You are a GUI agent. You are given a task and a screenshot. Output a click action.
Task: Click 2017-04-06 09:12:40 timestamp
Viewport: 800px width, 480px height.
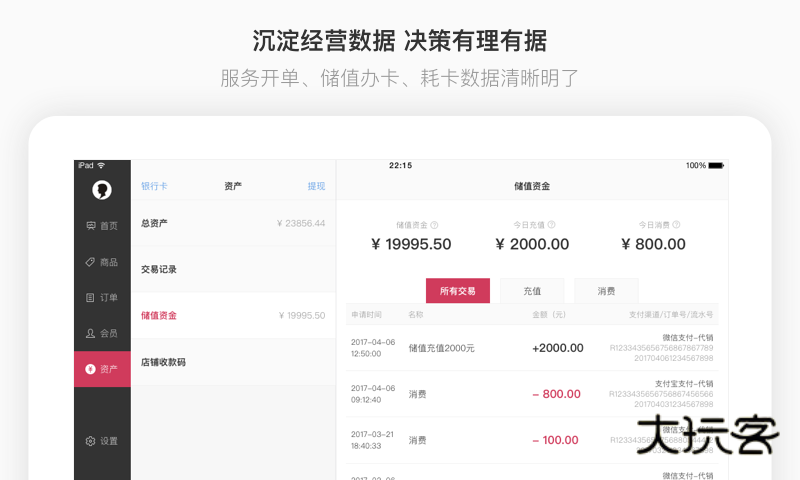(373, 394)
